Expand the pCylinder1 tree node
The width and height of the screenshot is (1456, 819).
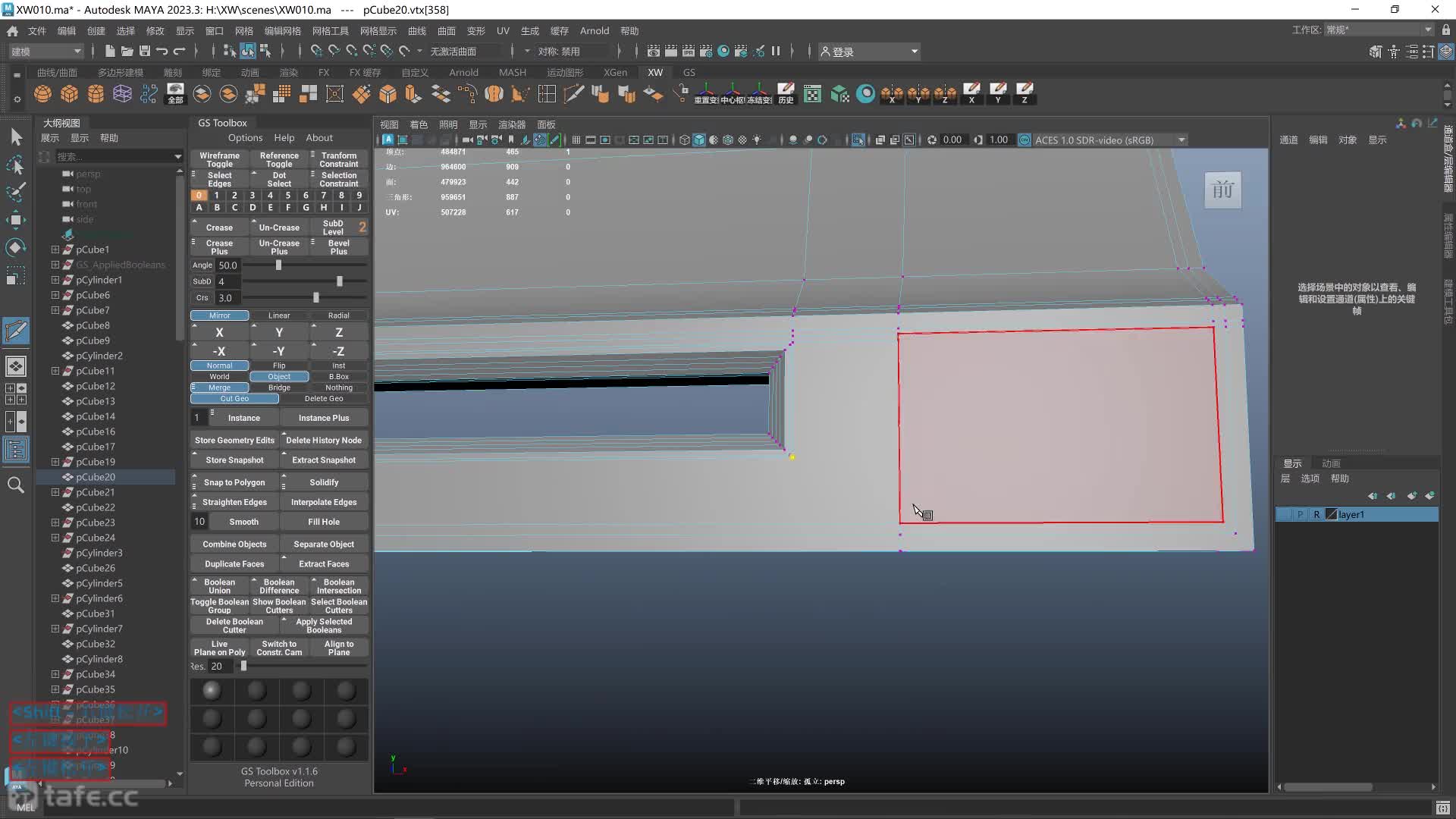pos(55,280)
